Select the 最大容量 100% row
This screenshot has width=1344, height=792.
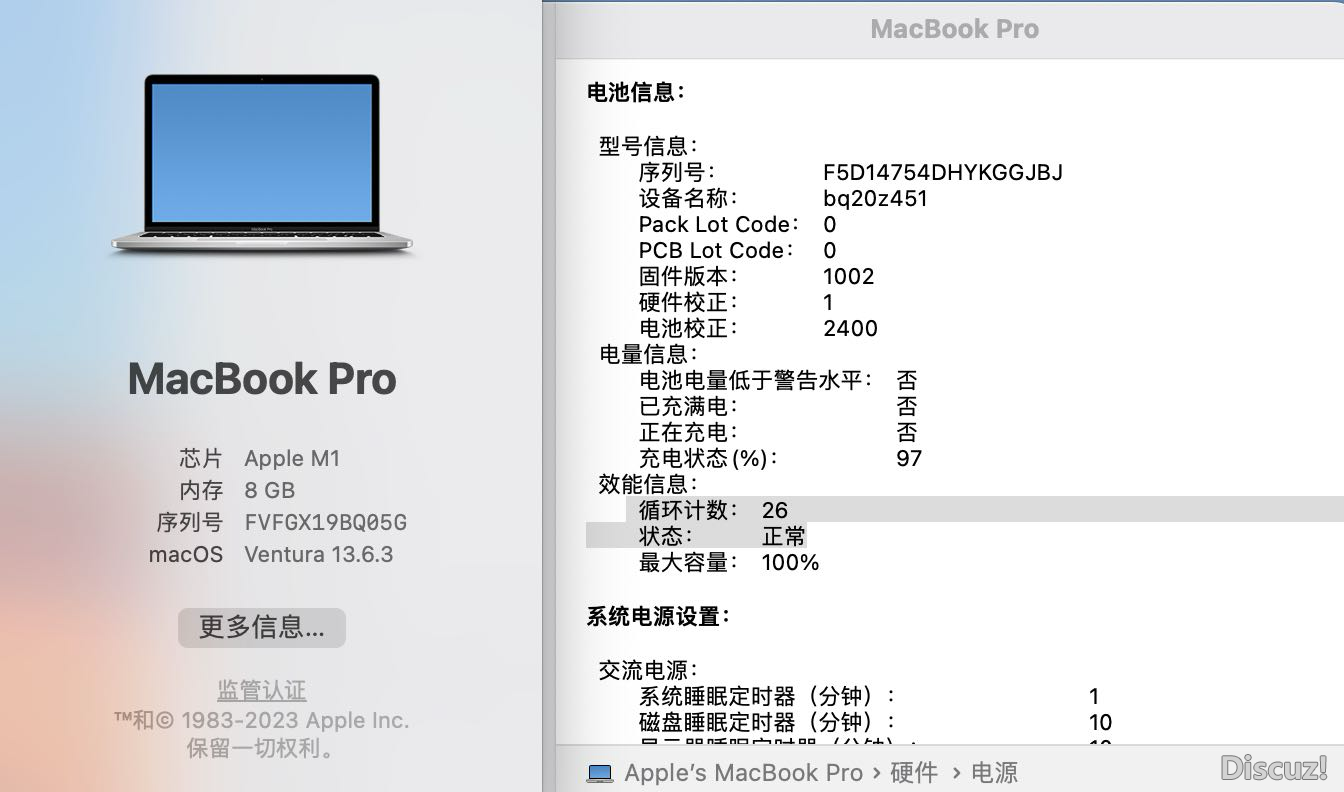[x=729, y=562]
